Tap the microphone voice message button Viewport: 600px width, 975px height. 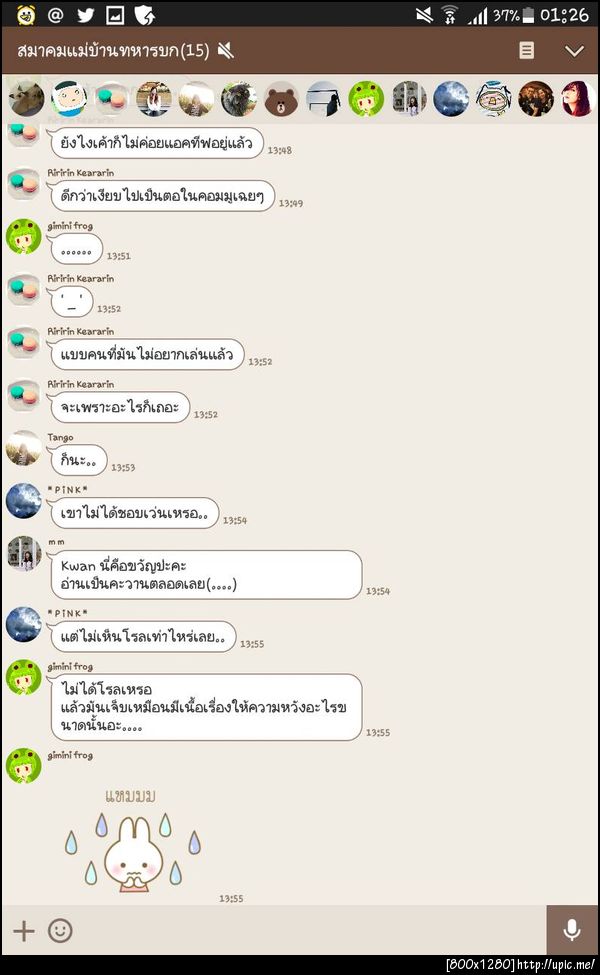pos(571,930)
